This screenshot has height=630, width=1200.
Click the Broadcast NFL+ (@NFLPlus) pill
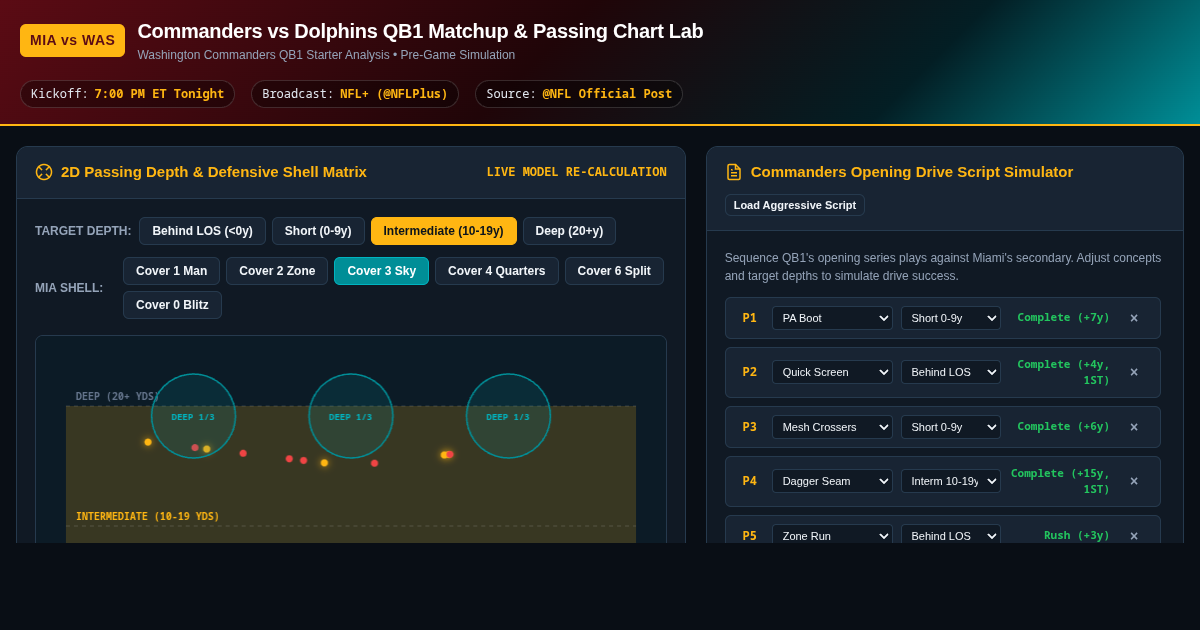coord(355,94)
